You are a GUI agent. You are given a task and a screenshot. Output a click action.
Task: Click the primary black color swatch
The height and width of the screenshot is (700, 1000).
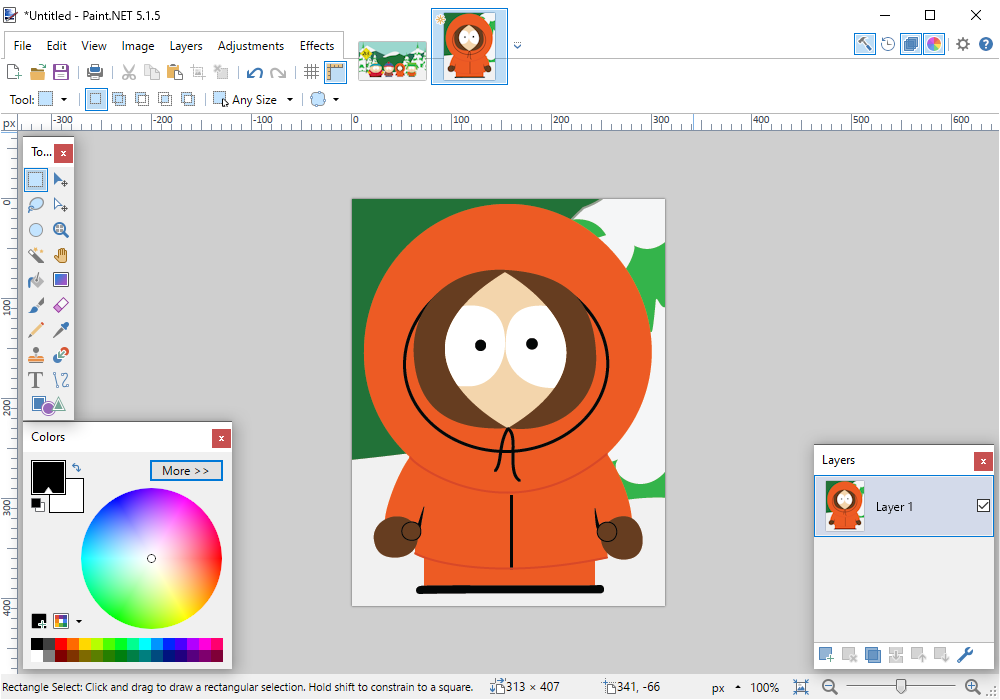click(x=48, y=476)
